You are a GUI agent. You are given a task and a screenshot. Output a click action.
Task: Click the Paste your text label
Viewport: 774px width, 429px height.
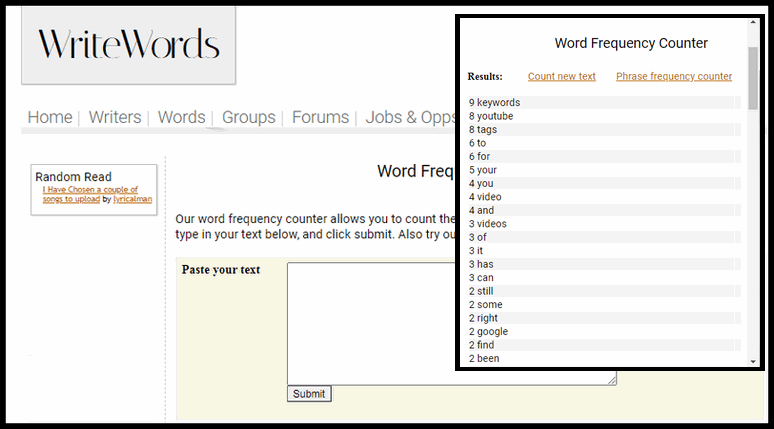click(221, 270)
